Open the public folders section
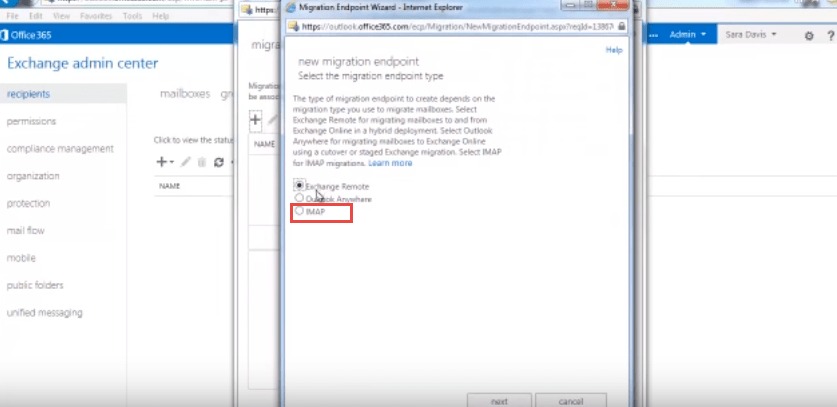 coord(35,285)
